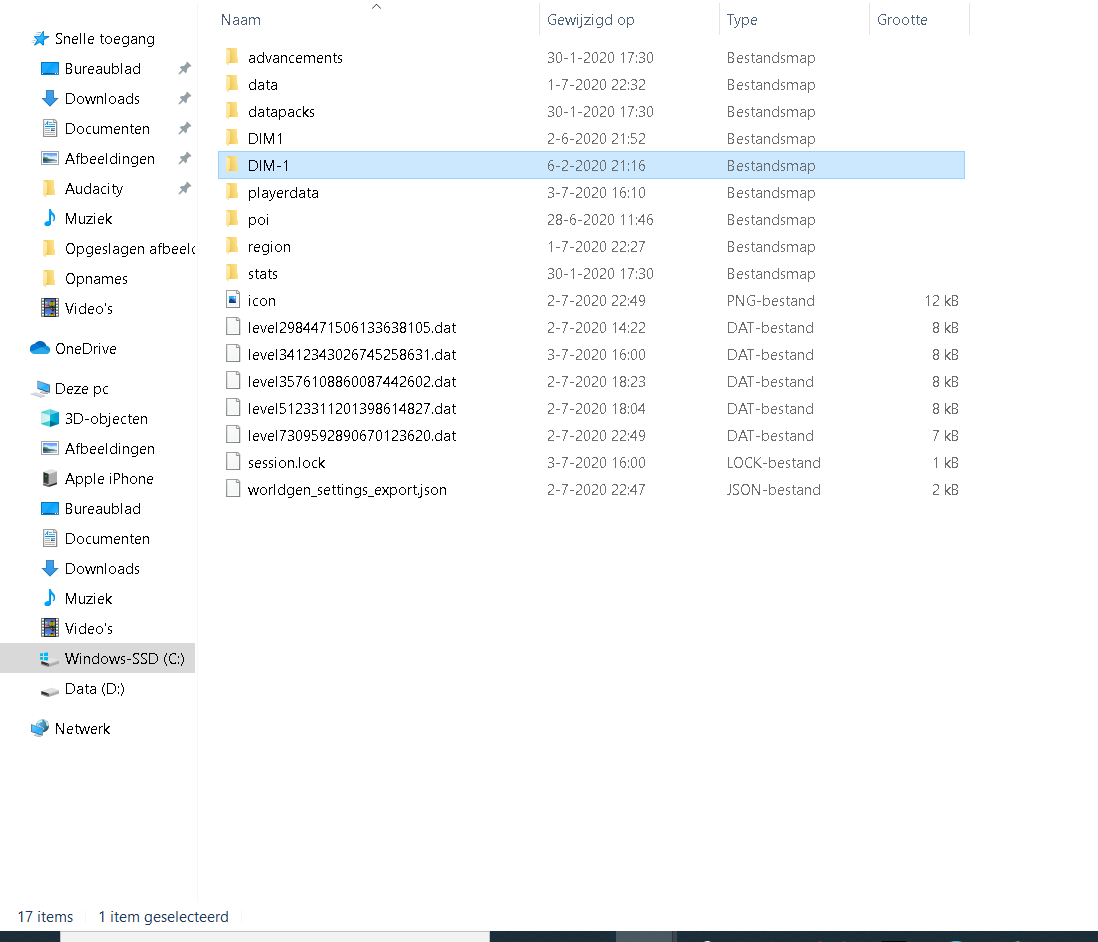
Task: Click the session.lock file icon
Action: [x=232, y=462]
